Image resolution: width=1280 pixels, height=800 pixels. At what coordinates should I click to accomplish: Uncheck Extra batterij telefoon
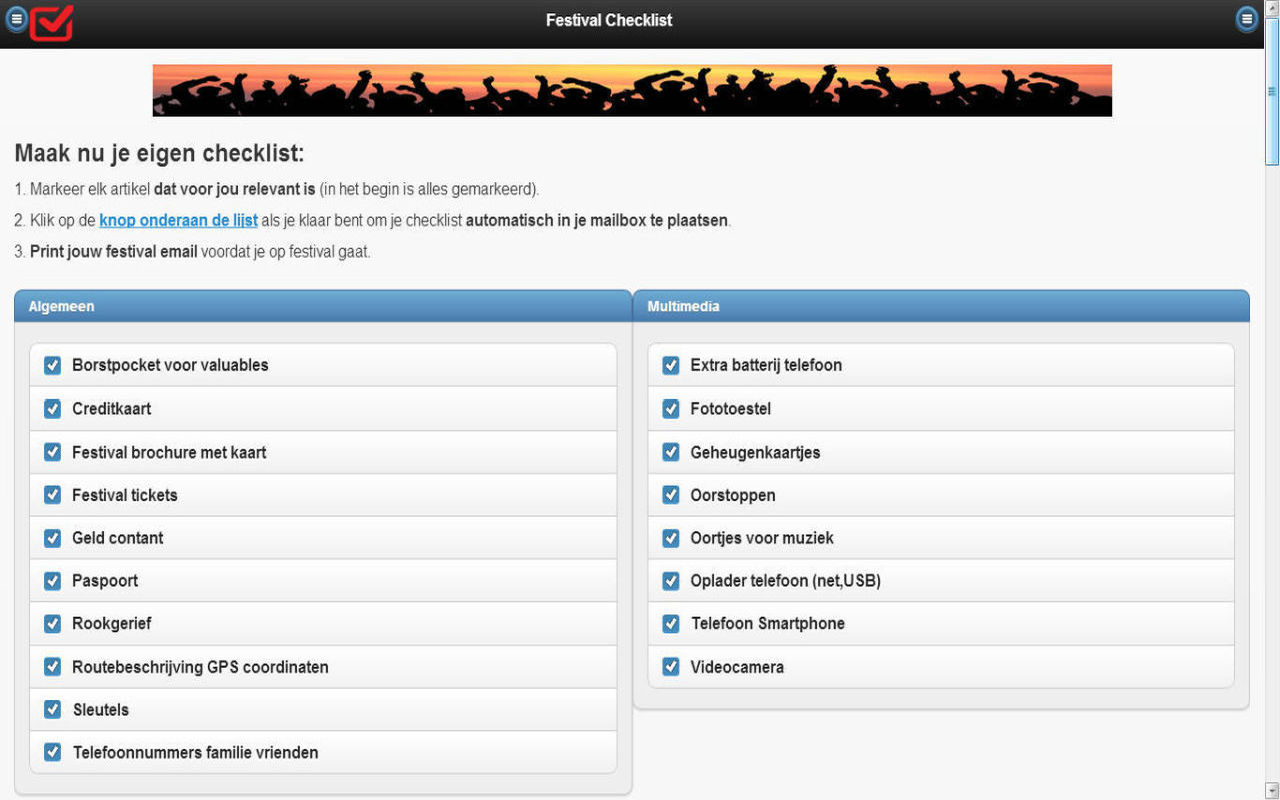[x=671, y=365]
